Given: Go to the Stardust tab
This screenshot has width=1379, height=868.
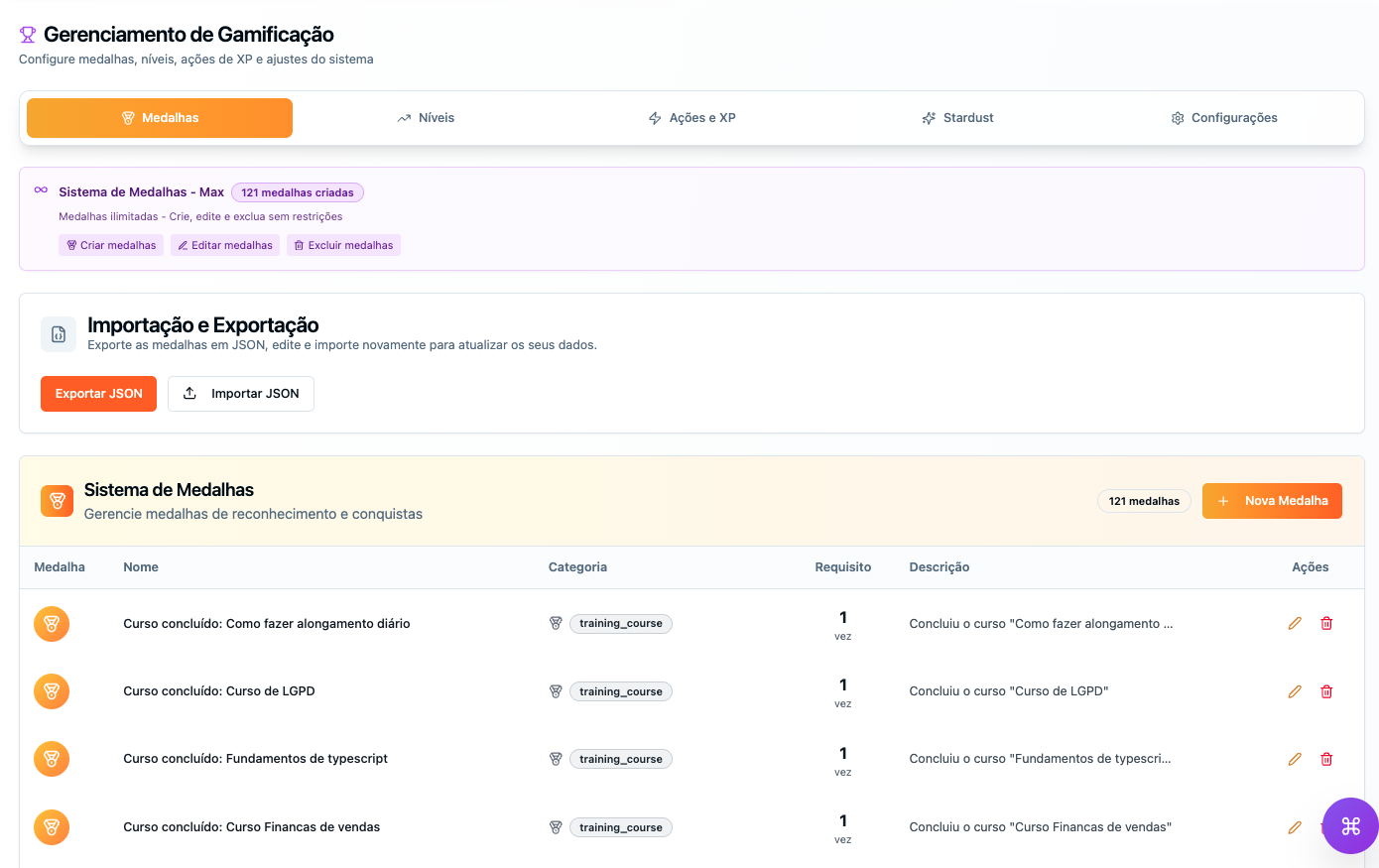Looking at the screenshot, I should pos(957,118).
